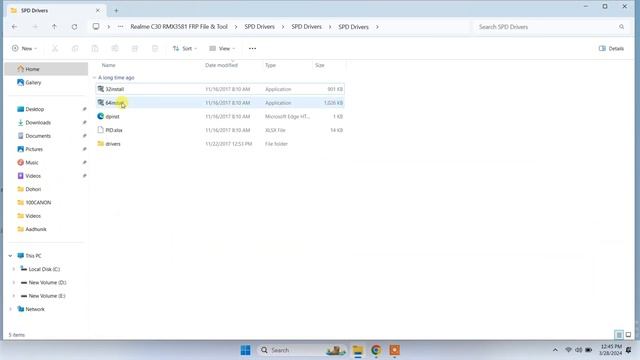Toggle the Details pane
The image size is (640, 360).
(x=611, y=49)
